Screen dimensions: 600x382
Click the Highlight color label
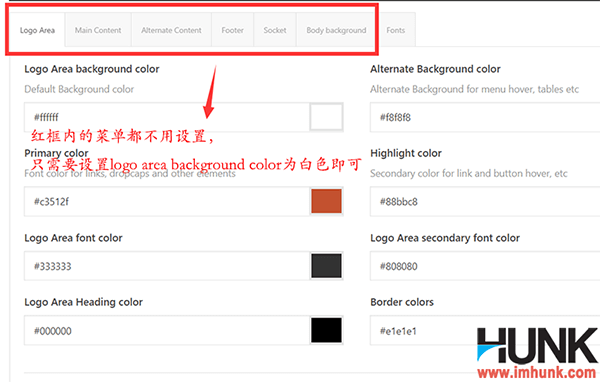click(x=406, y=153)
